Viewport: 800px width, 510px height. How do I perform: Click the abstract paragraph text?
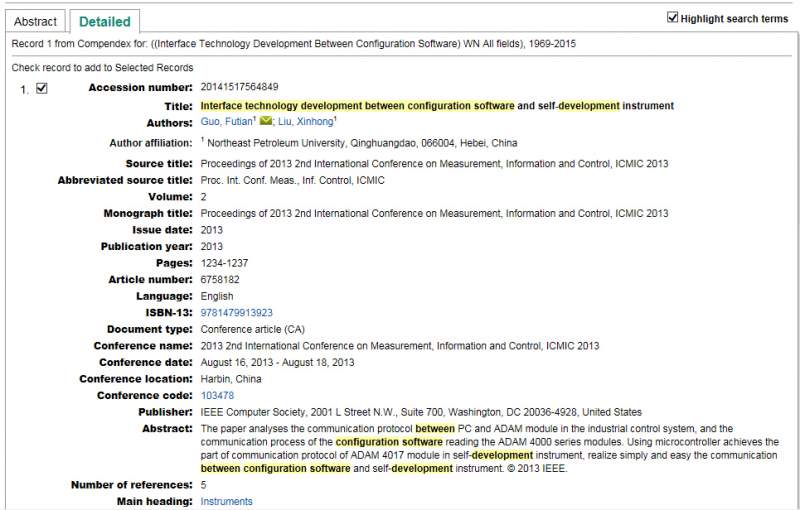coord(490,448)
